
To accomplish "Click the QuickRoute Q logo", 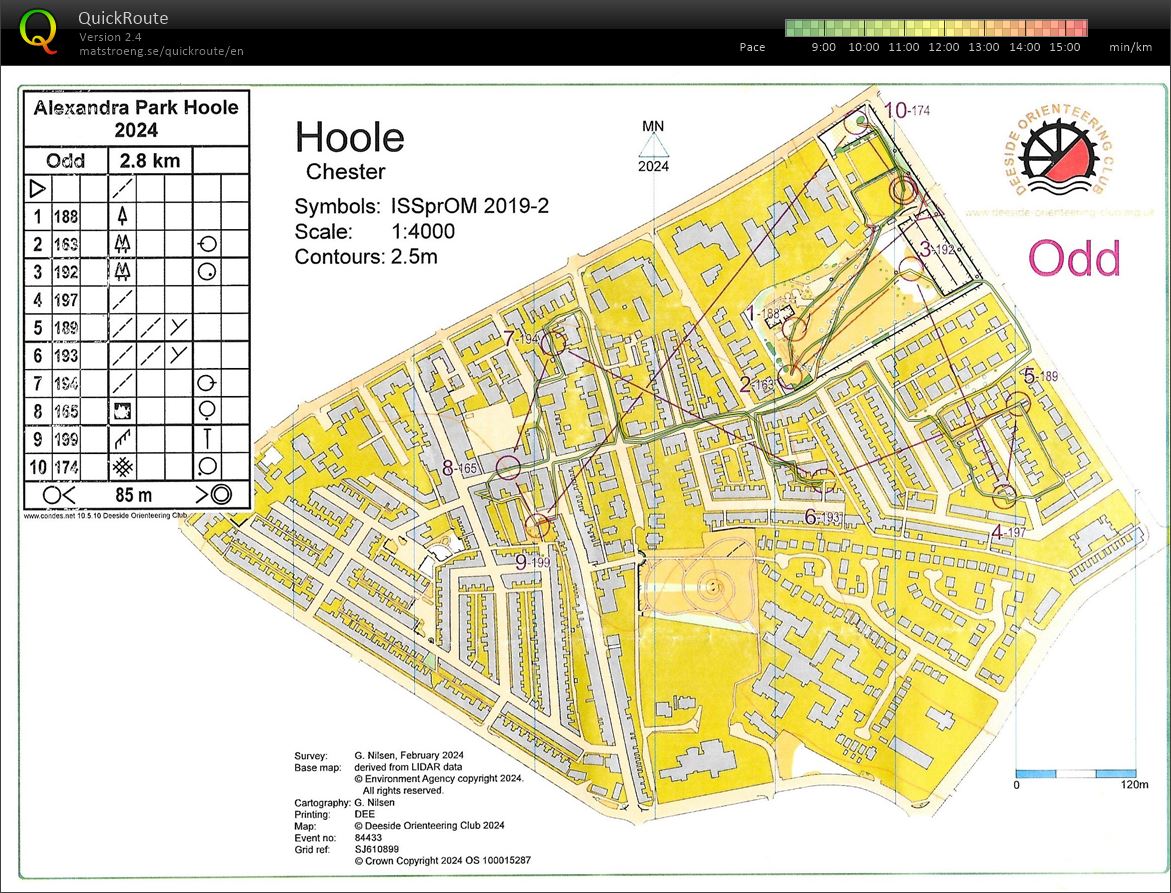I will click(37, 31).
